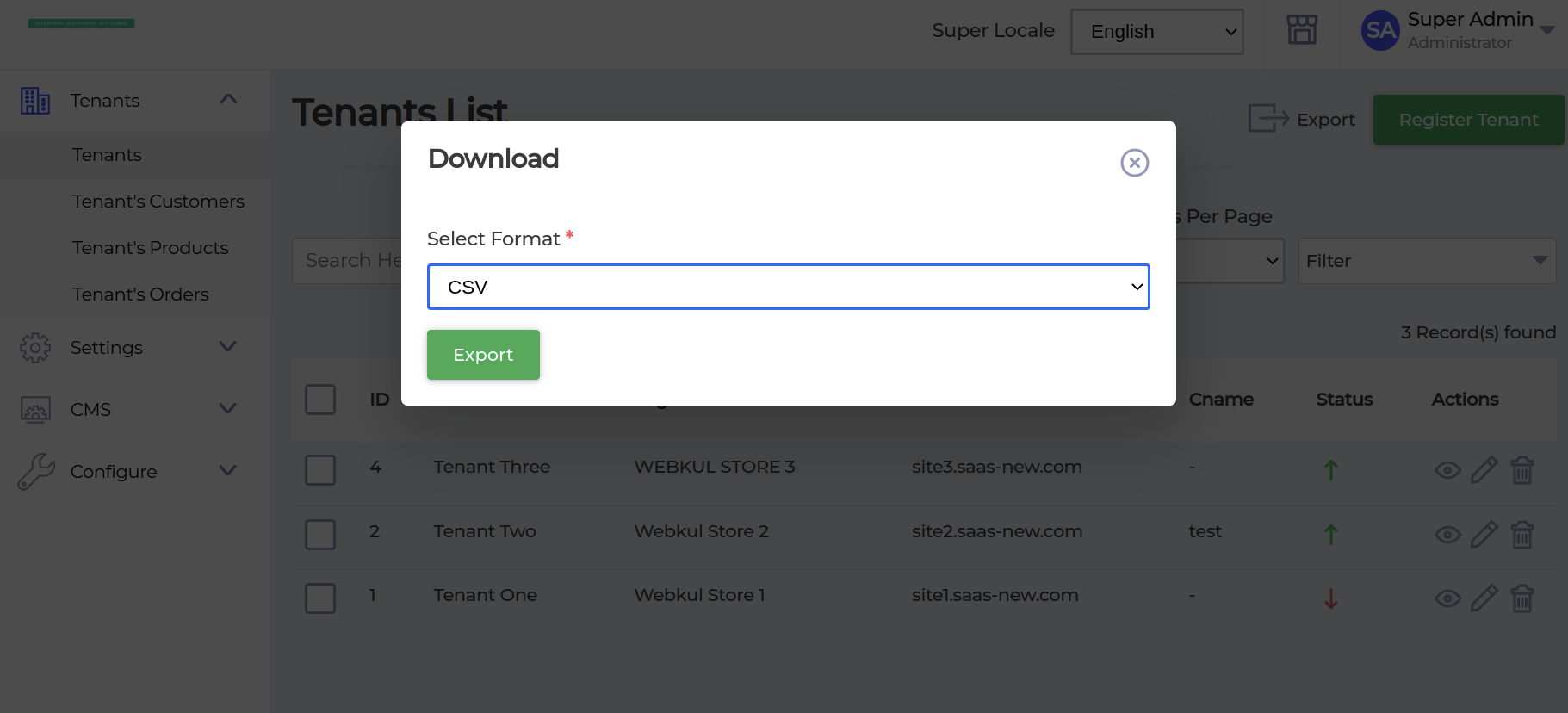Edit Tenant Two with pencil icon
The width and height of the screenshot is (1568, 713).
1484,535
